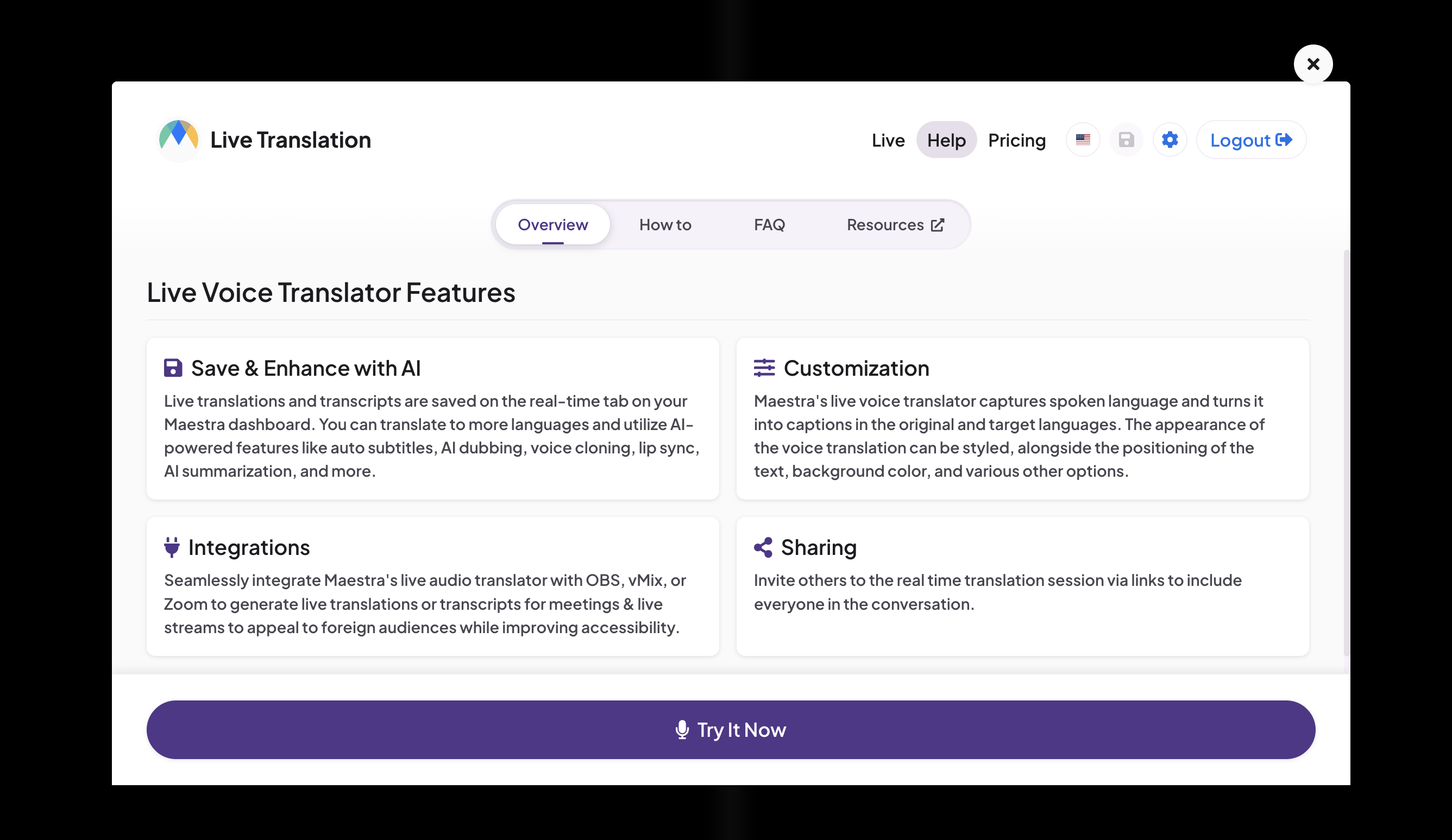Close the modal with the X button

click(1312, 64)
